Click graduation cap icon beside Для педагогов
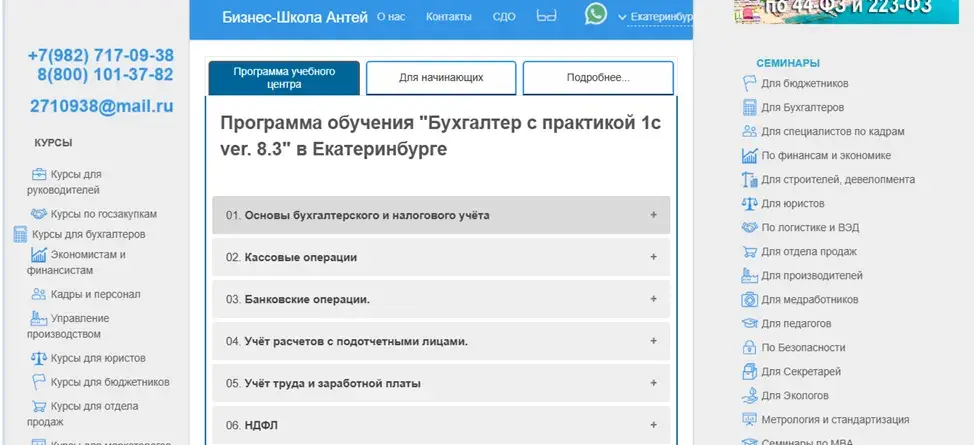 click(750, 323)
